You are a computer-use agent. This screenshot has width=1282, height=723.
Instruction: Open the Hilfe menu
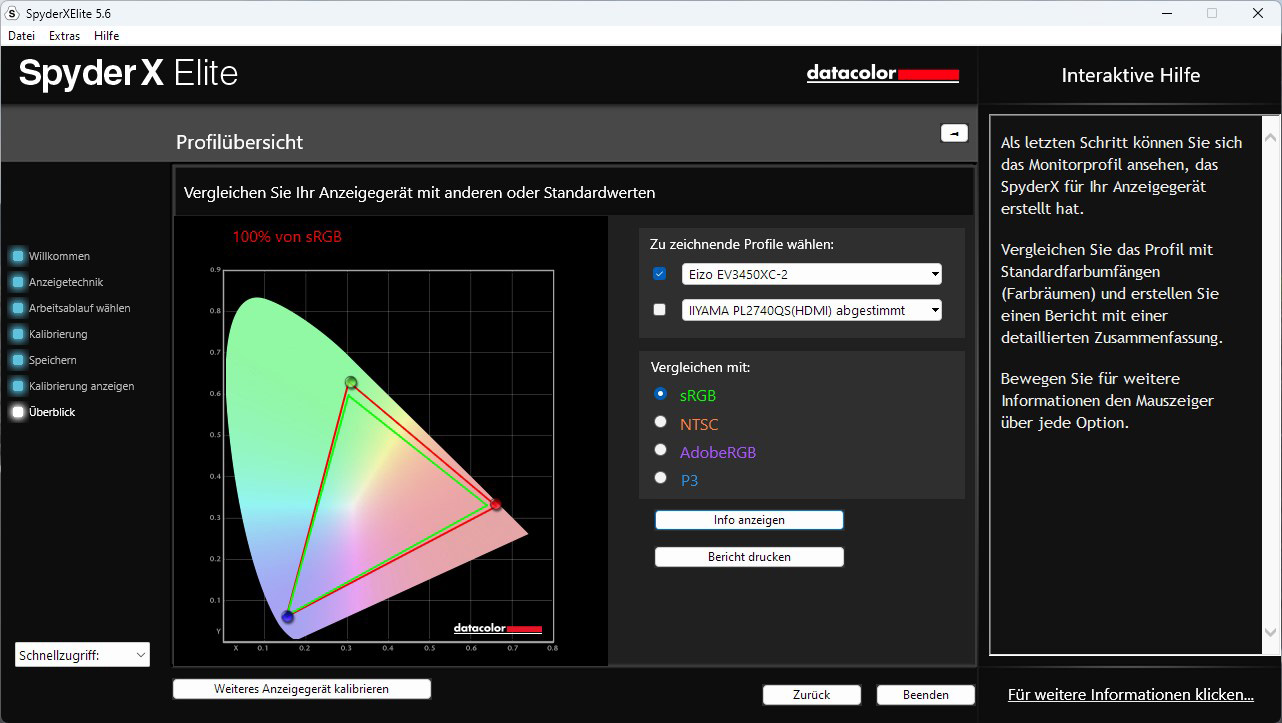106,35
